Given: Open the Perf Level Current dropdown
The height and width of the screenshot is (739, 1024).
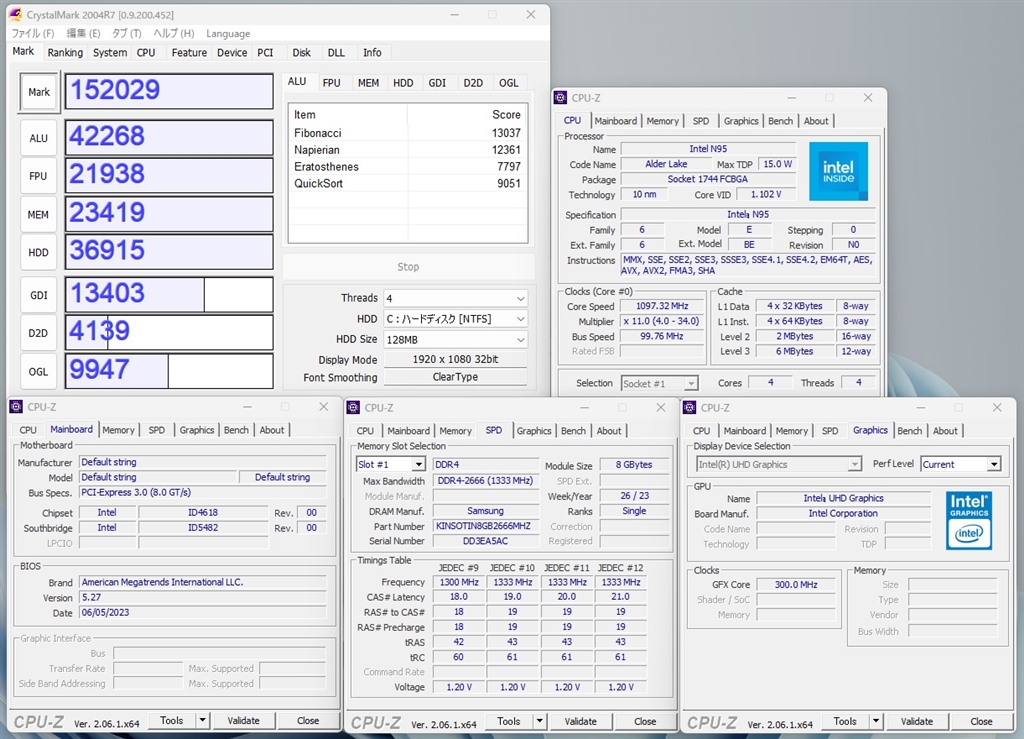Looking at the screenshot, I should (x=960, y=464).
